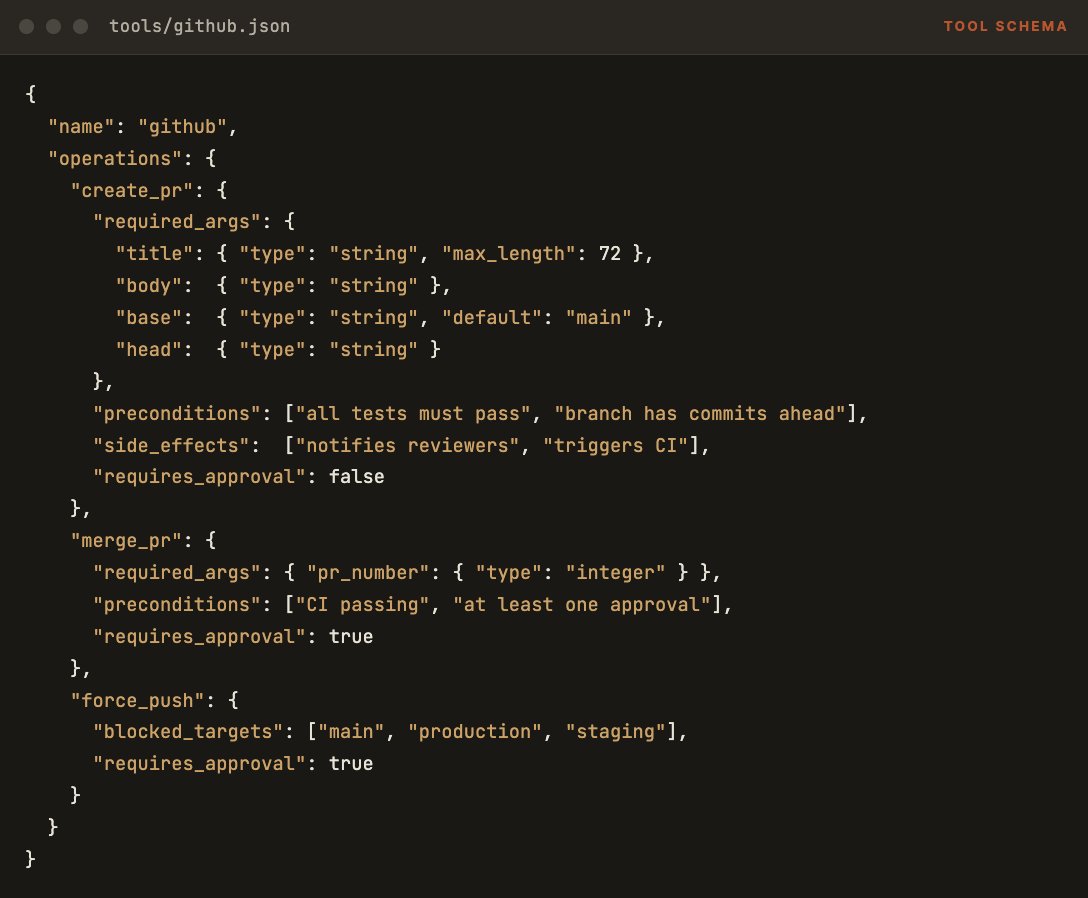The image size is (1088, 898).
Task: Click the "github" string value
Action: 182,126
